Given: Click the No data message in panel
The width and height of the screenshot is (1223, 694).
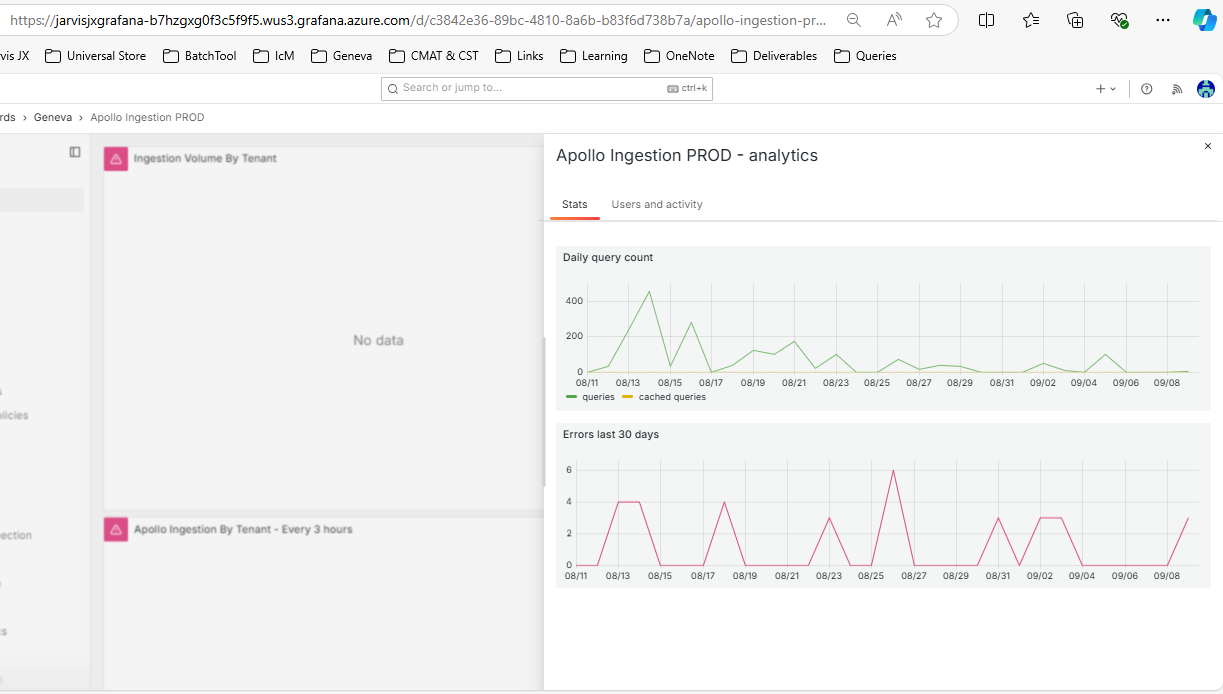Looking at the screenshot, I should (378, 340).
